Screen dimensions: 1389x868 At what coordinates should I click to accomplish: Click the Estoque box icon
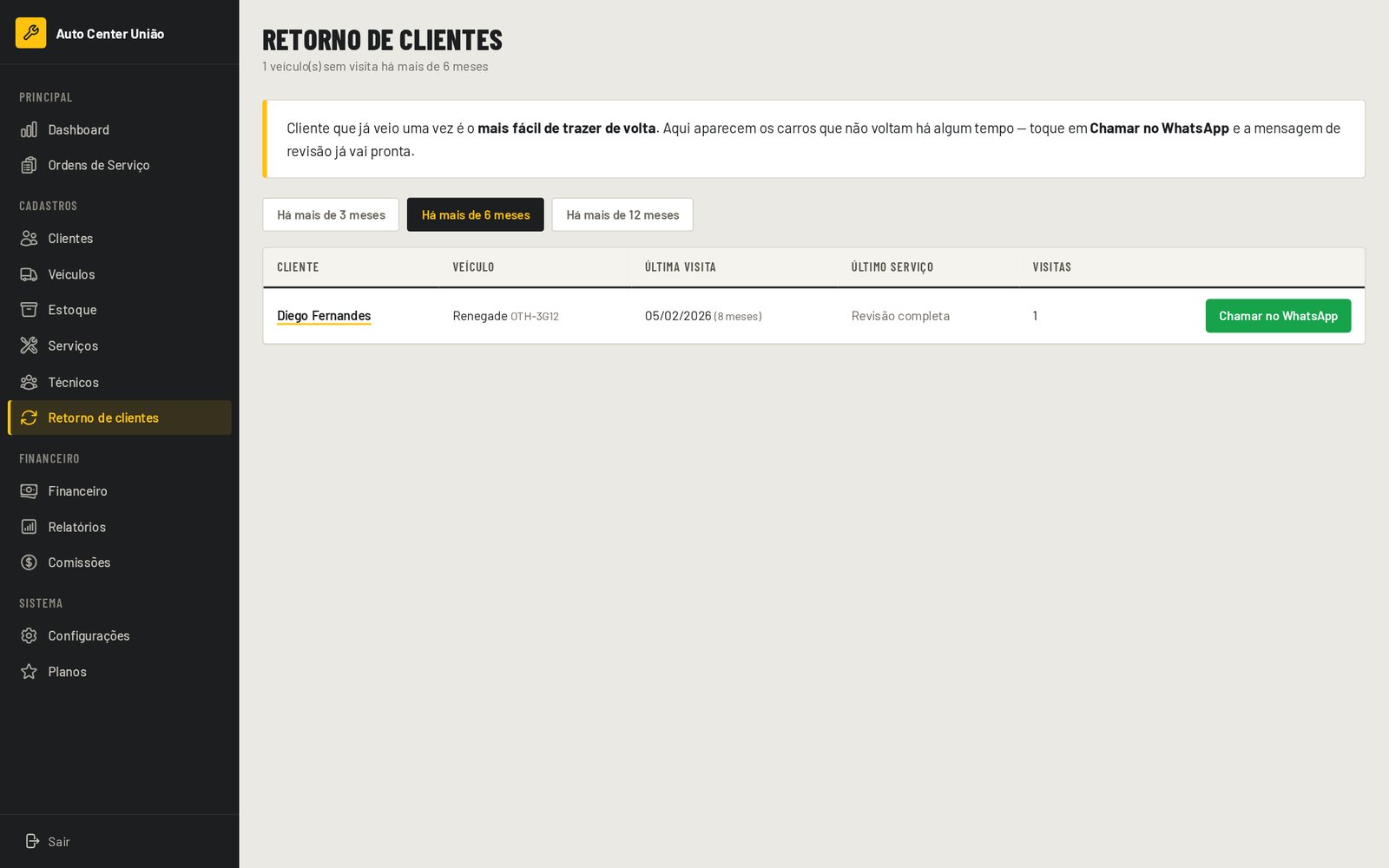(x=29, y=310)
